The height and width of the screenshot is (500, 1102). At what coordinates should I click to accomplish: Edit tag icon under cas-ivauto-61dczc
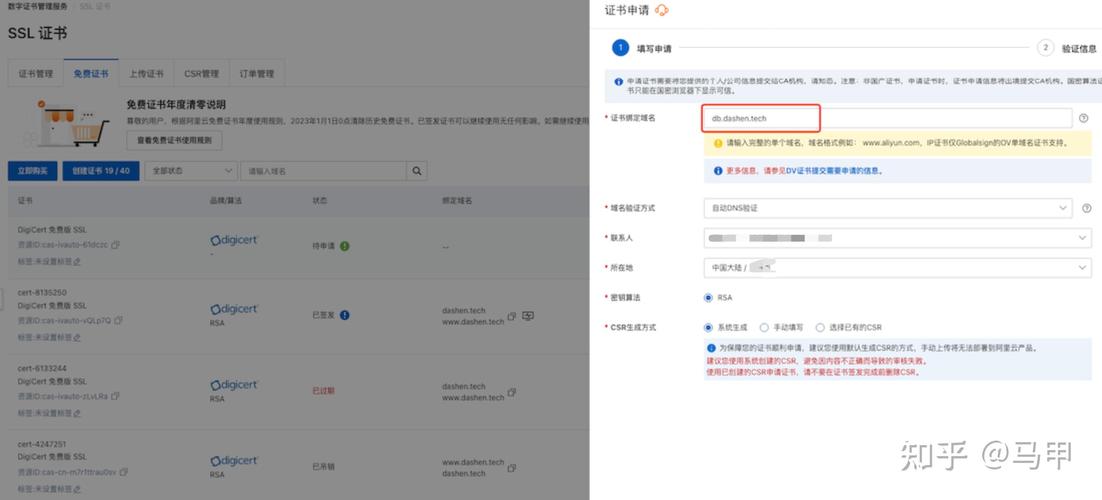77,262
